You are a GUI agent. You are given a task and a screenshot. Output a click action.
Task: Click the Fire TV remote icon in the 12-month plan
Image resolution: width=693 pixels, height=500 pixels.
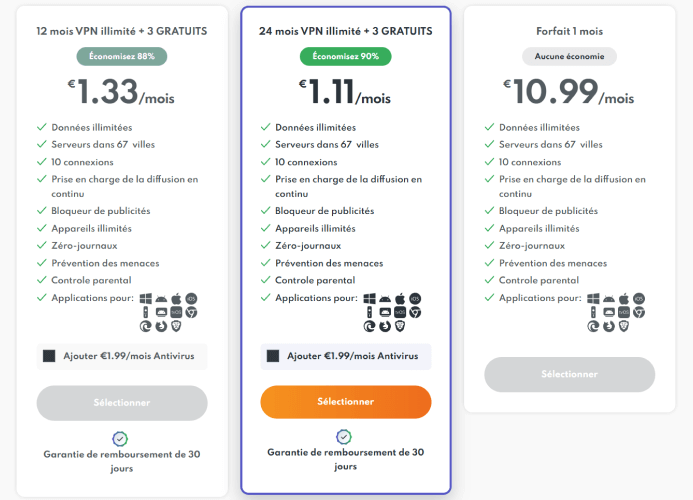145,313
